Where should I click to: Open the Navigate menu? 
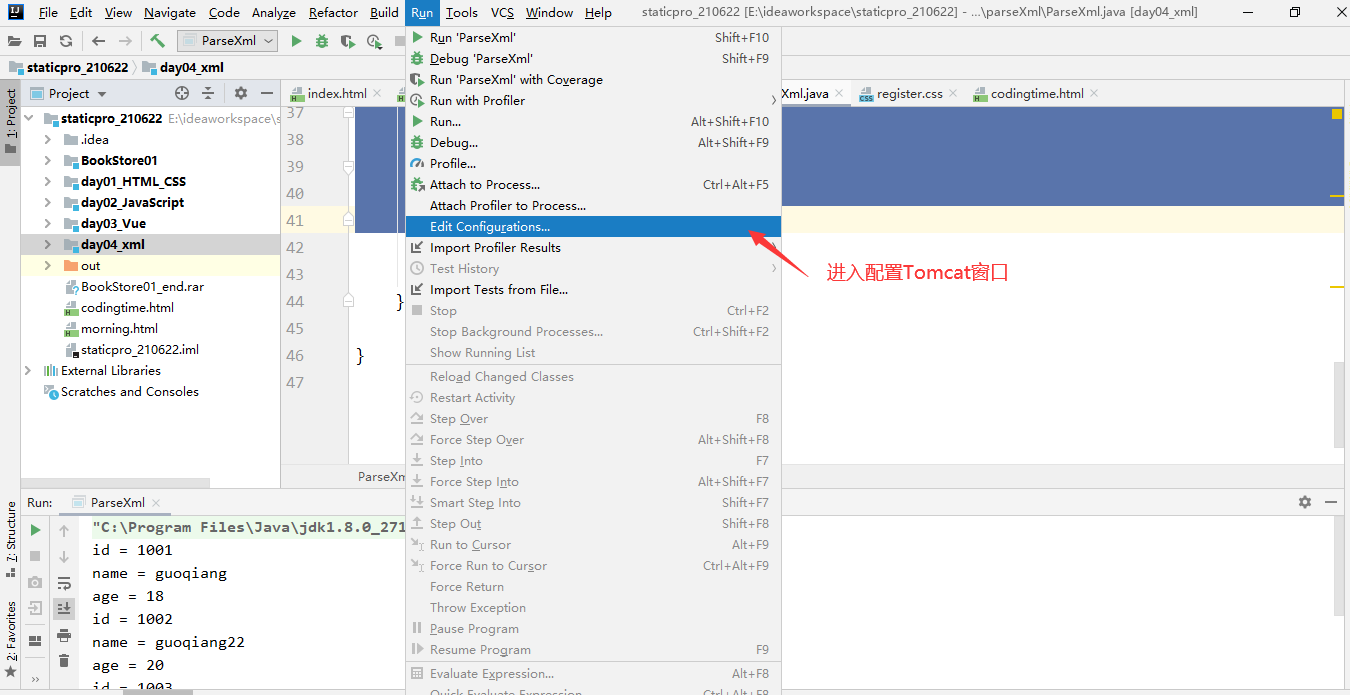click(x=170, y=13)
